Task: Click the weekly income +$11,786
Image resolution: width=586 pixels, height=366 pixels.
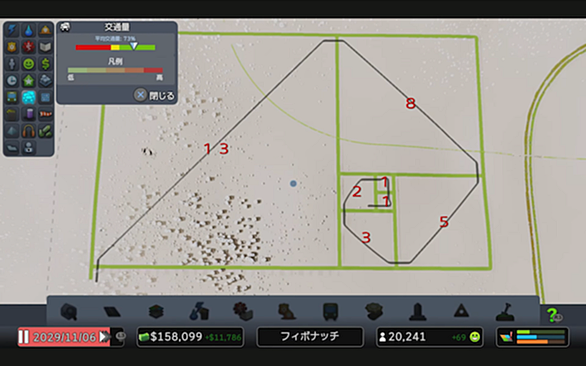Action: point(223,338)
